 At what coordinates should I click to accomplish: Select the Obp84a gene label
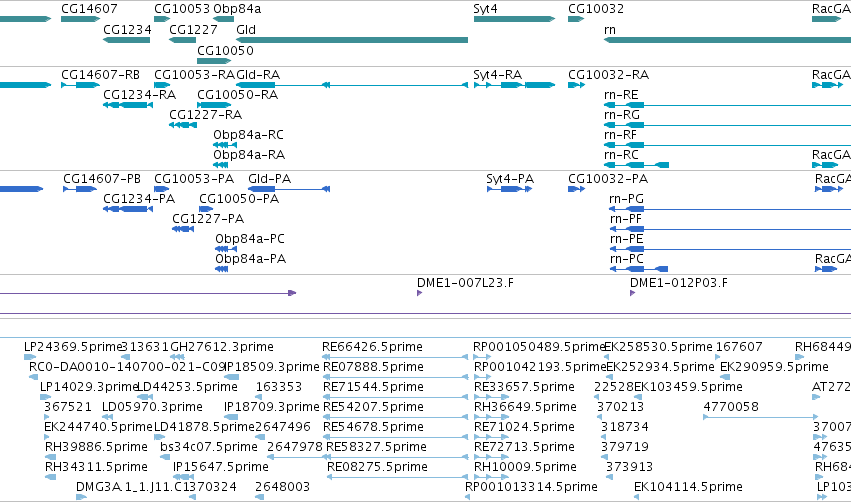point(237,9)
